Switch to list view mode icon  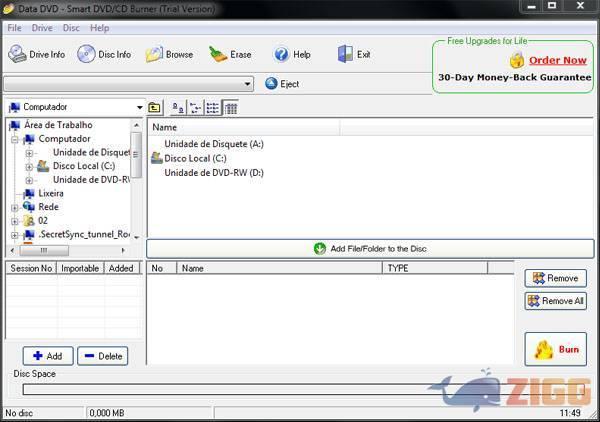pos(213,107)
